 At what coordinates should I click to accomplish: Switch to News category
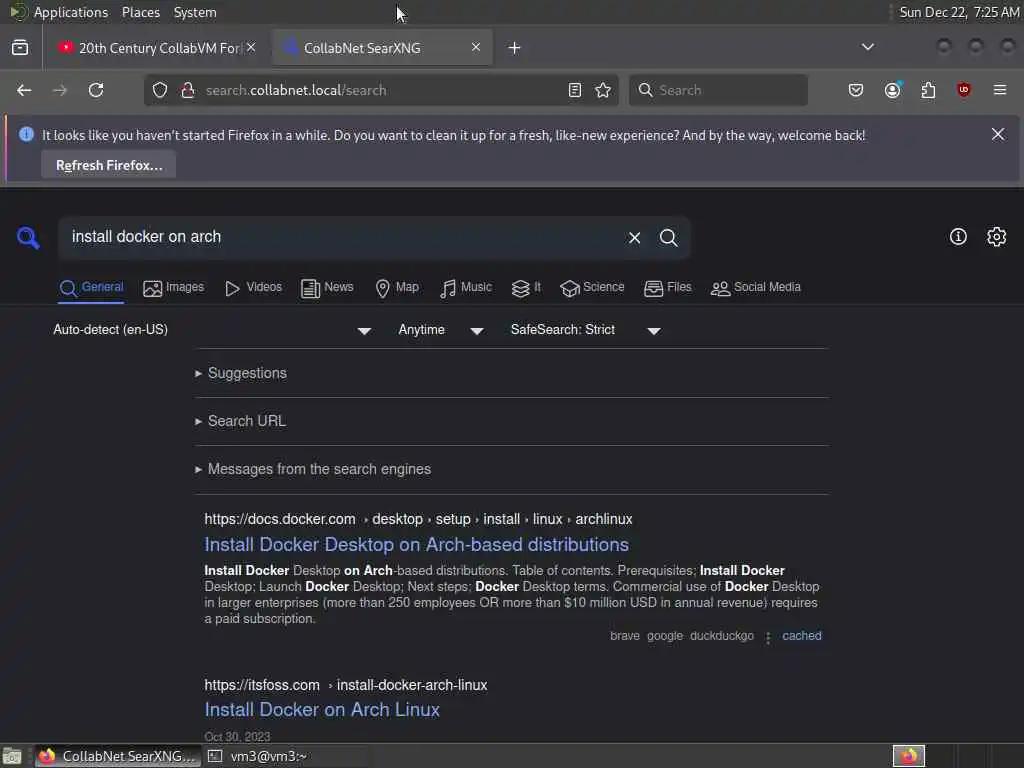point(327,287)
